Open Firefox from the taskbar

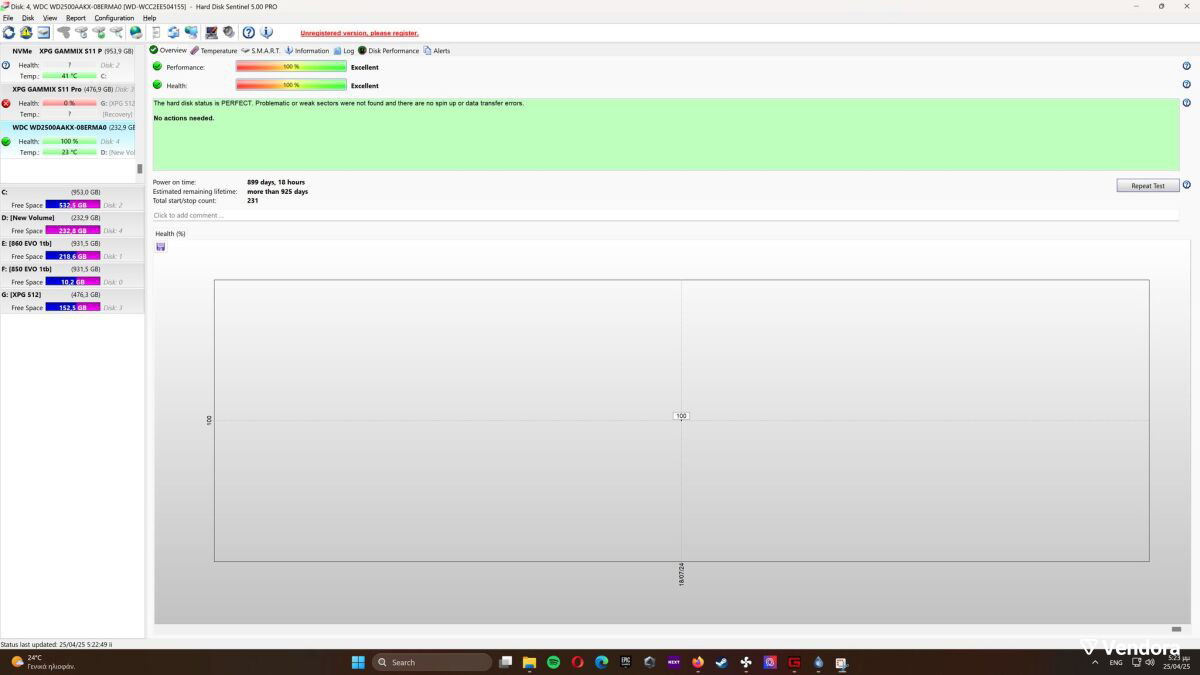[x=697, y=662]
